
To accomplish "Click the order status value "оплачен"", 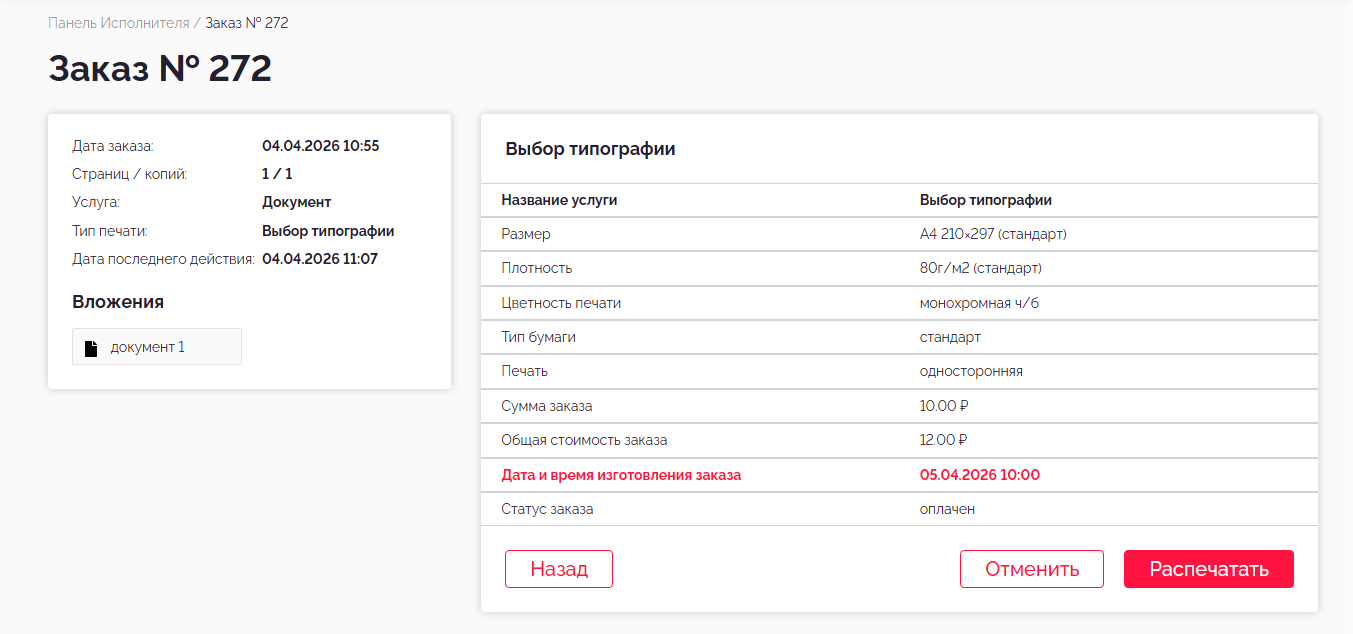I will 947,509.
